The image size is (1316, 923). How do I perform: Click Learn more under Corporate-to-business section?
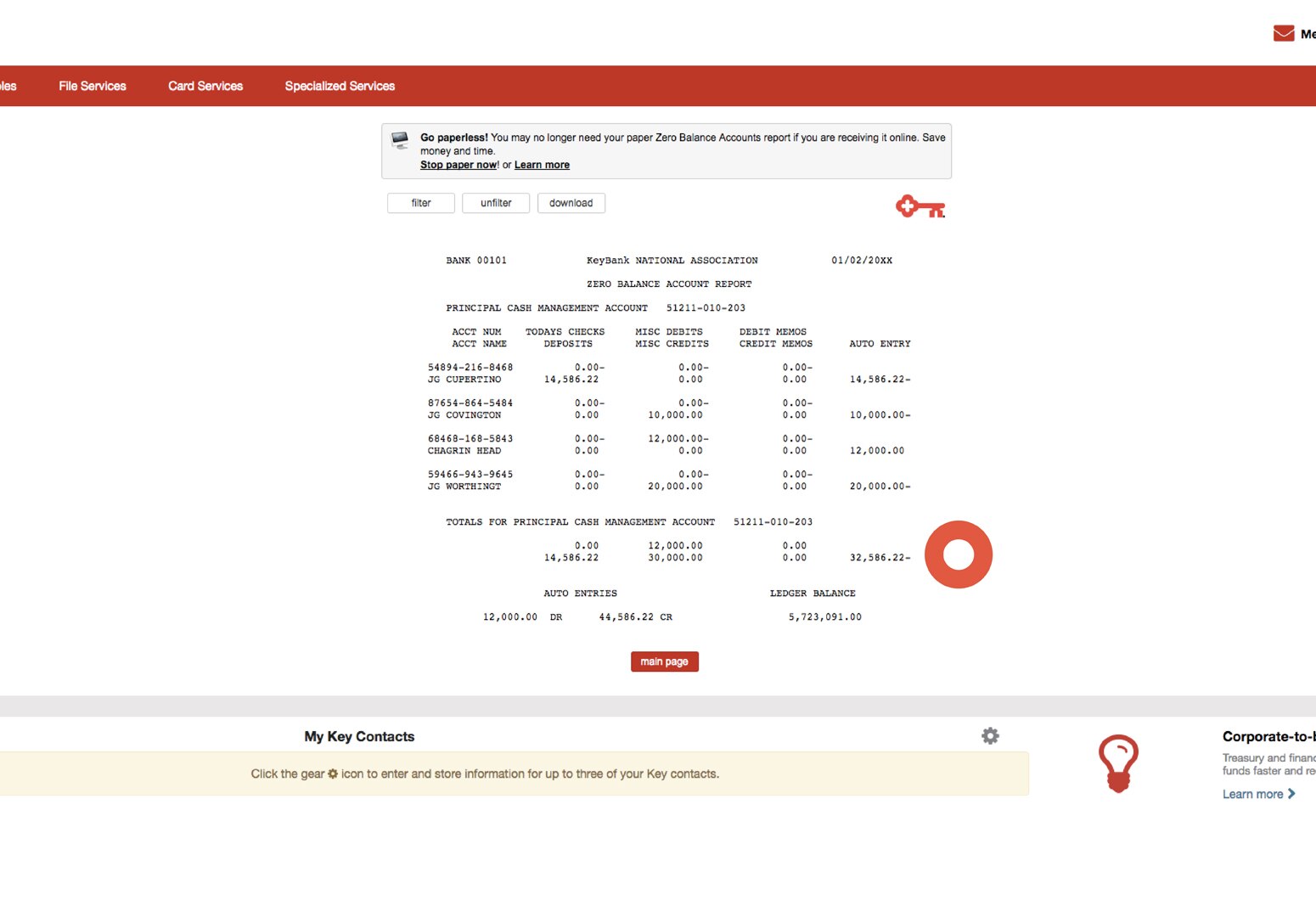point(1252,794)
